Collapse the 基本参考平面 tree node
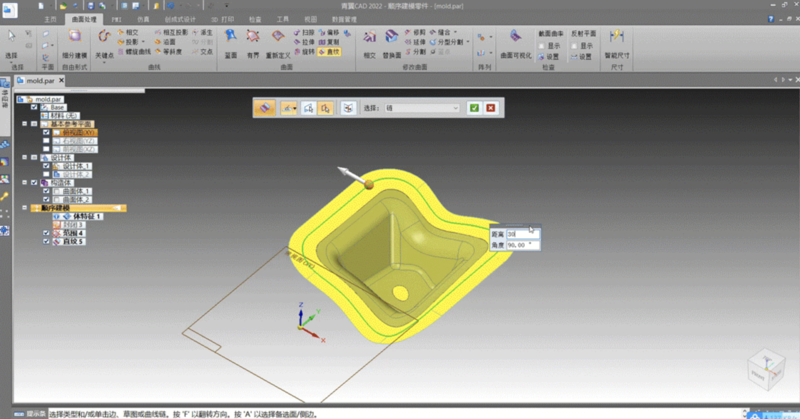The image size is (800, 419). click(x=23, y=124)
